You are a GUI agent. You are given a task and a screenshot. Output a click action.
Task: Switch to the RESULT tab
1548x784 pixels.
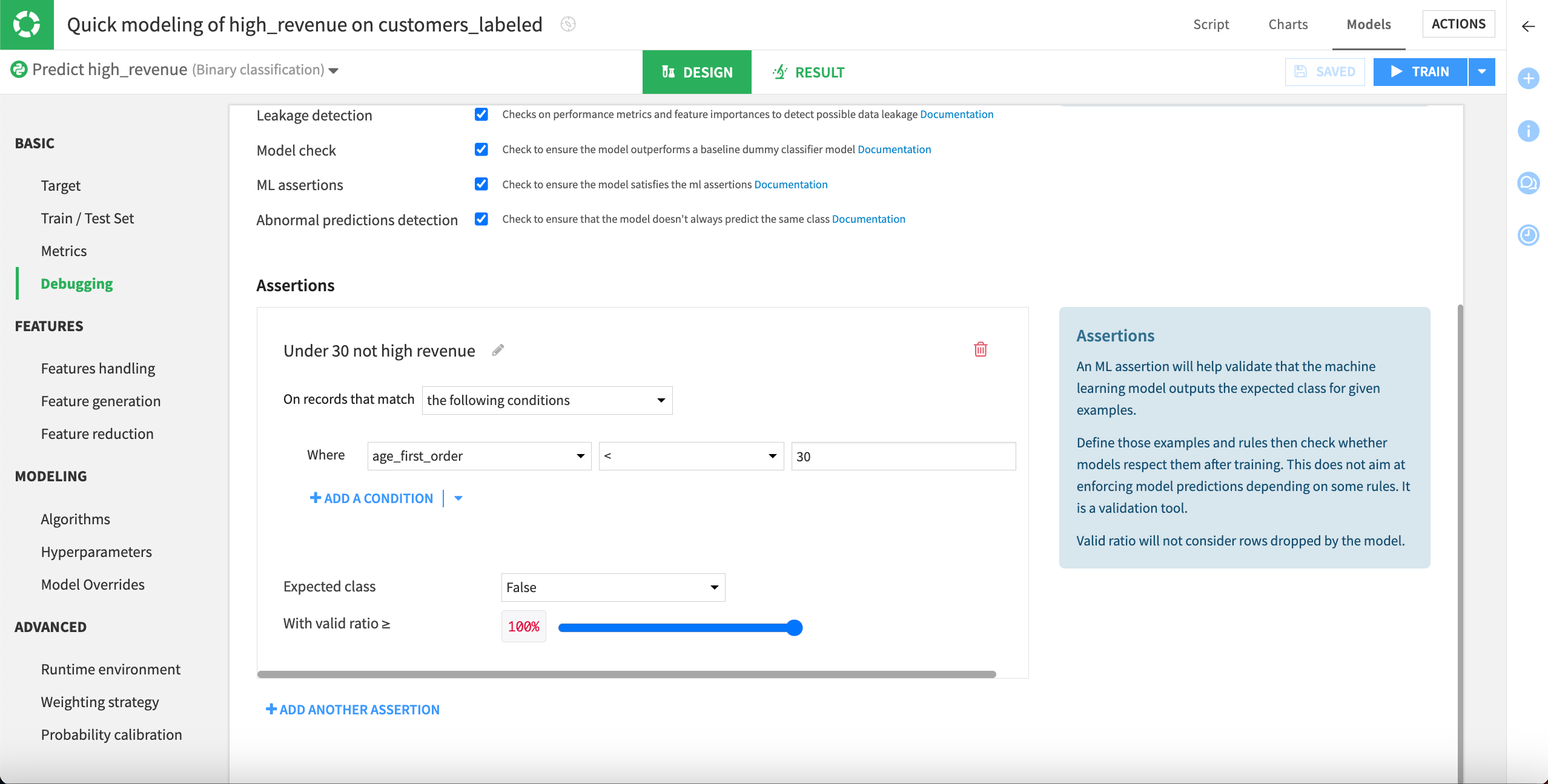[809, 72]
